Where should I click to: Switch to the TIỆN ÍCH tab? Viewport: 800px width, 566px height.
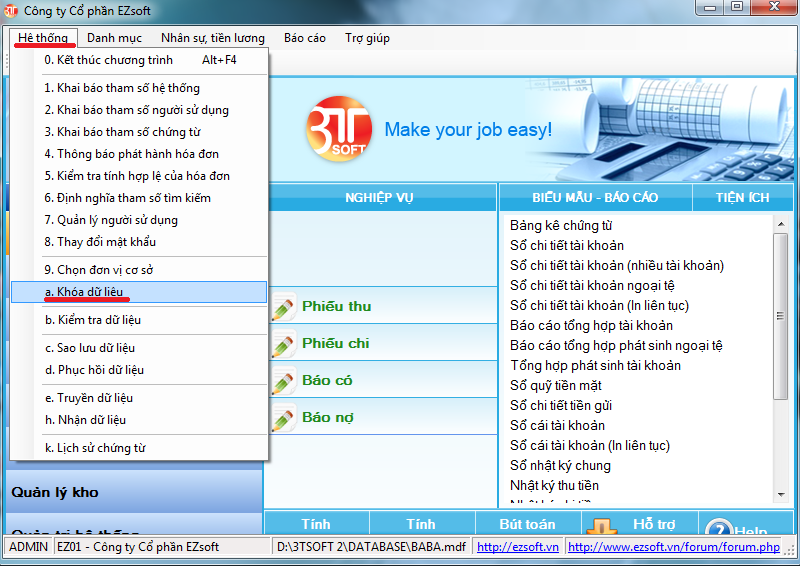(x=742, y=198)
